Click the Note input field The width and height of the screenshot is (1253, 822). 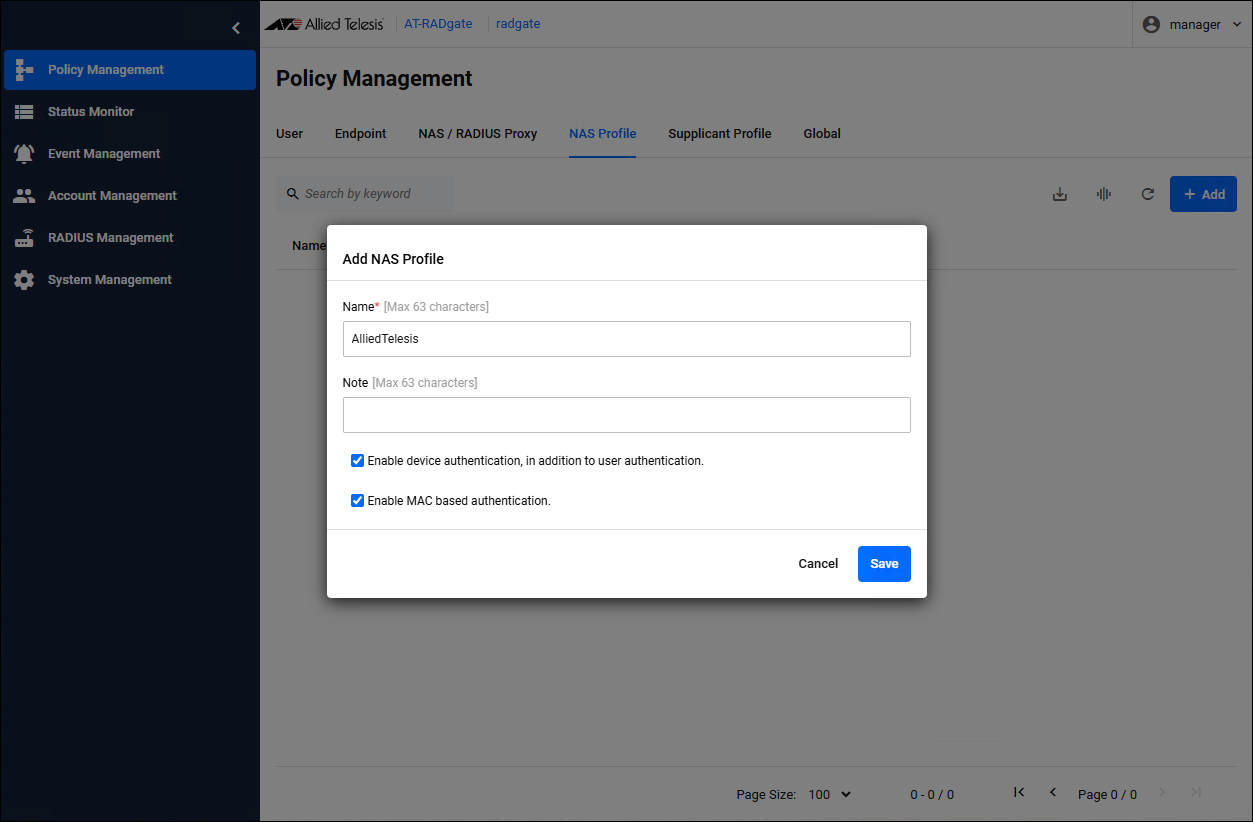click(626, 415)
